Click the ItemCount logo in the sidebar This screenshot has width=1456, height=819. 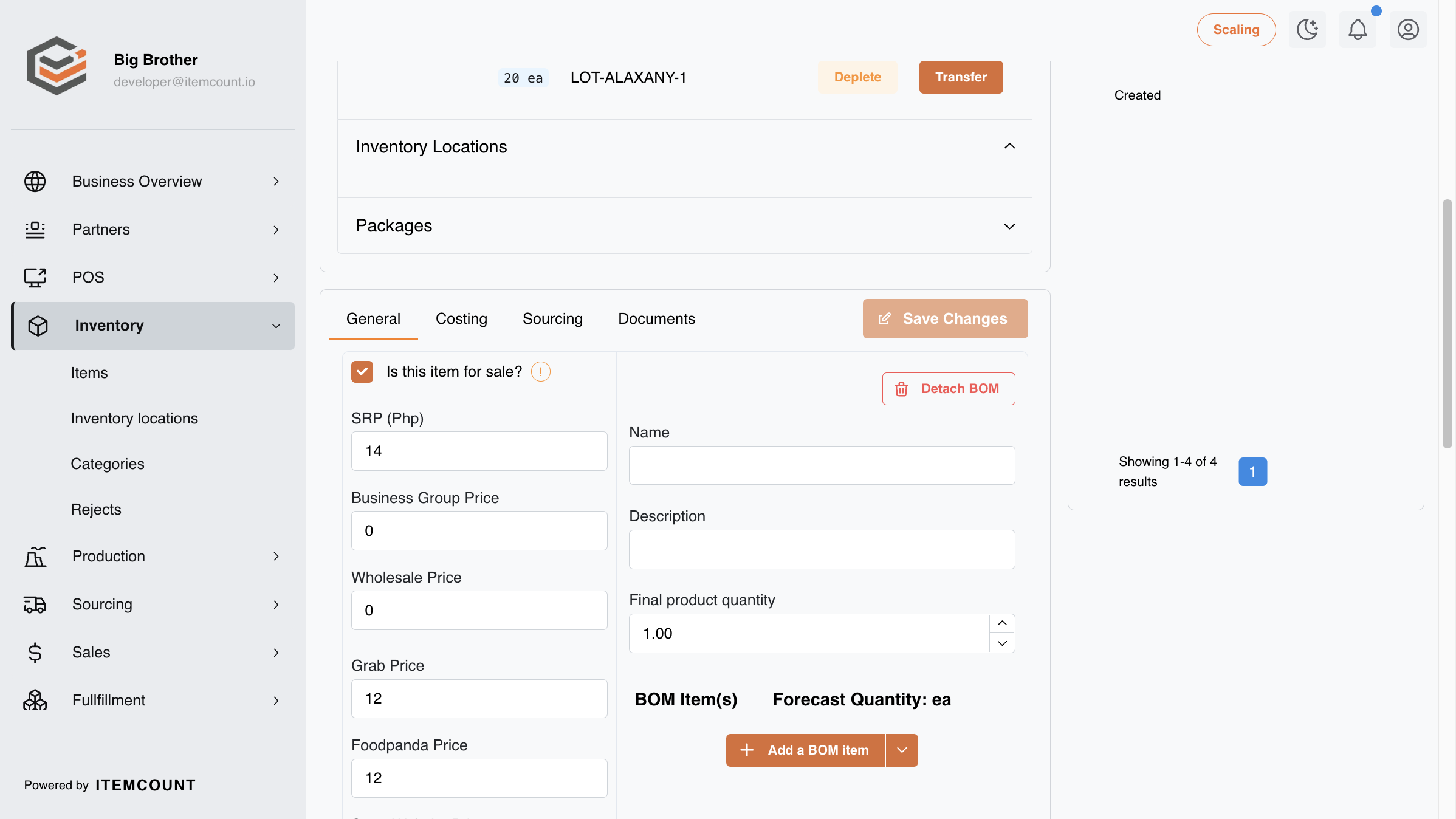[x=57, y=66]
